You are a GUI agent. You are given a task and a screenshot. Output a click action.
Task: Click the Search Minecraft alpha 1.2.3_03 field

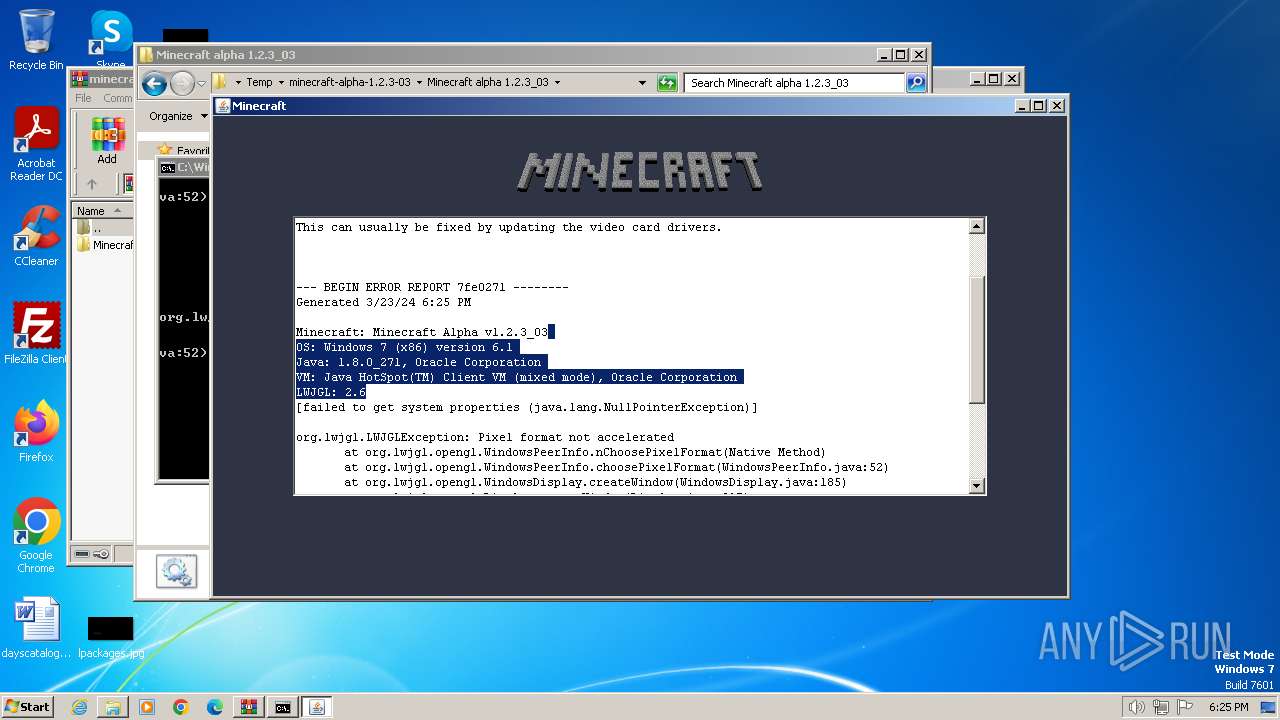[x=795, y=83]
